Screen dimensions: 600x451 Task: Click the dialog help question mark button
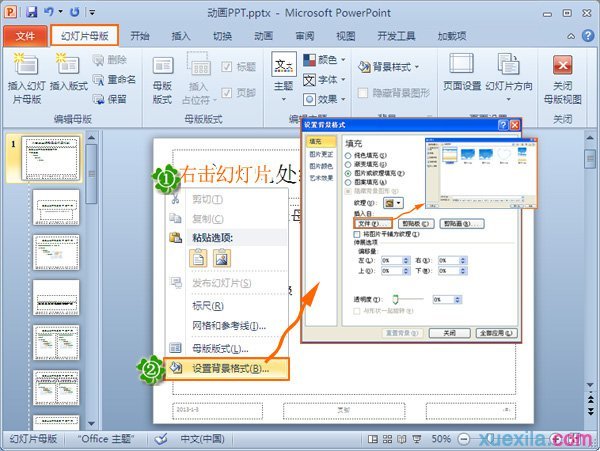click(504, 125)
